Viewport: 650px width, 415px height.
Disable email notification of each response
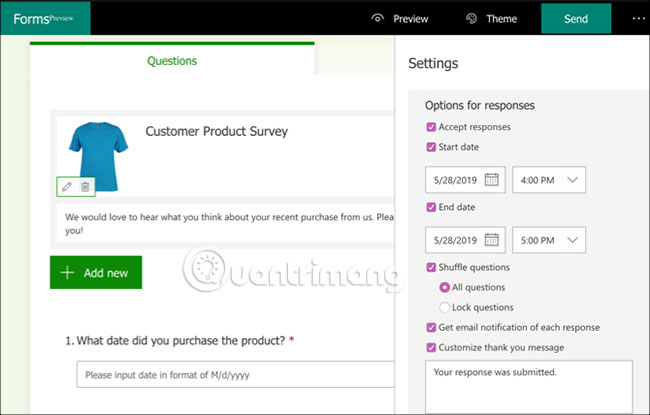(x=431, y=327)
